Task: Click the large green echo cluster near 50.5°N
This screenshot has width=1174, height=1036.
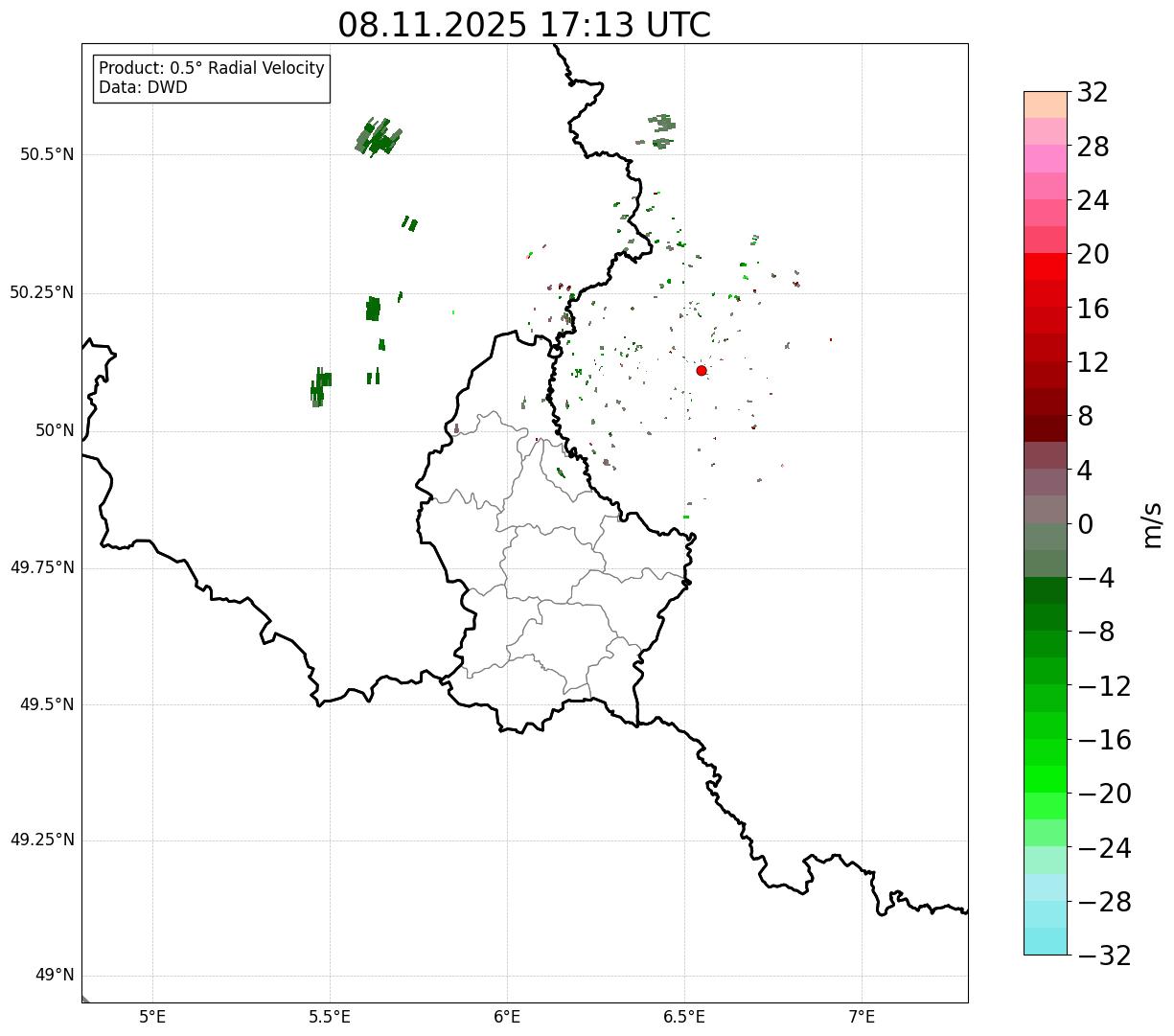Action: click(379, 138)
